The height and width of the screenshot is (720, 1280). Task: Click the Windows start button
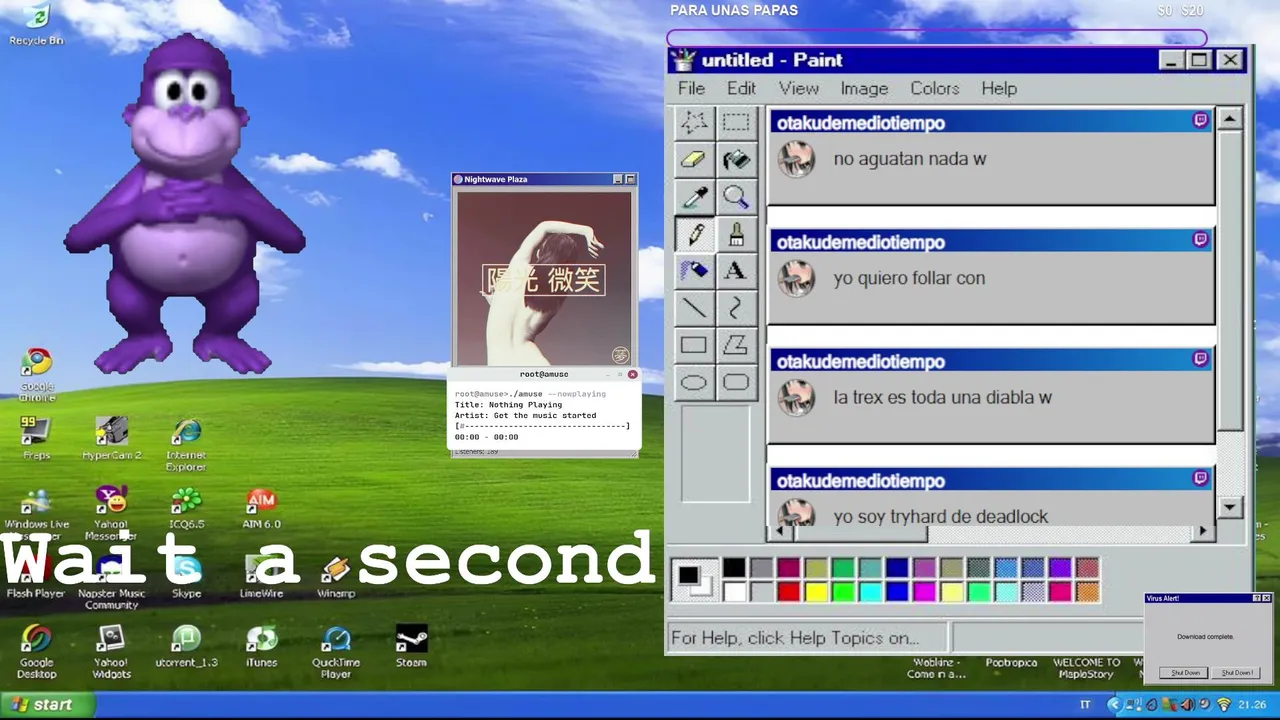48,705
